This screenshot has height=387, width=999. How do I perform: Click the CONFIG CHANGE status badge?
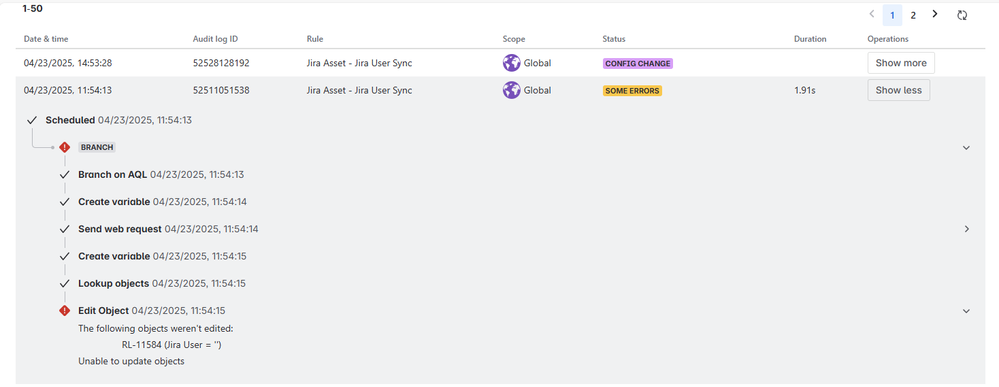pos(638,64)
